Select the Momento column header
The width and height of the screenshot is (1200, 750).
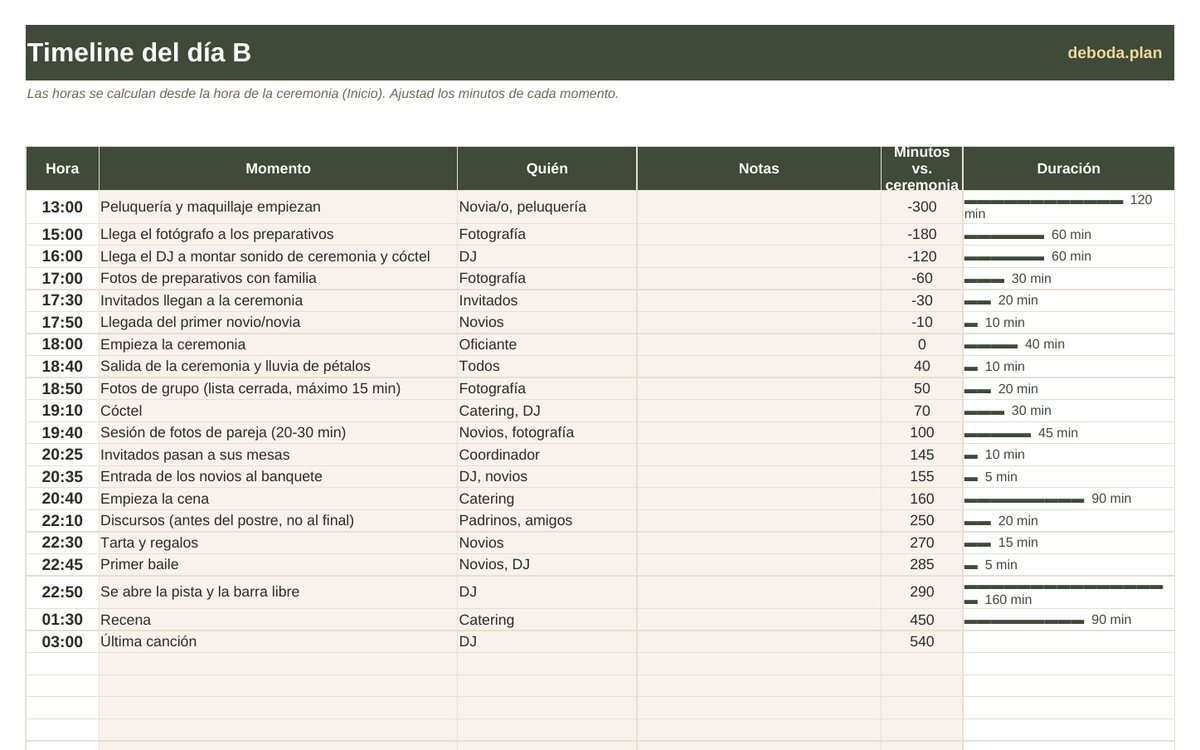(x=278, y=168)
